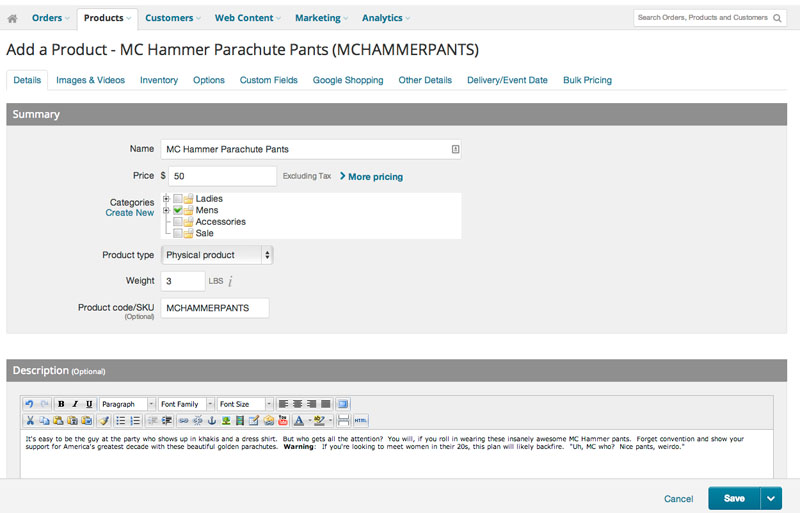Open the HTML source editor
This screenshot has height=513, width=800.
click(x=361, y=421)
